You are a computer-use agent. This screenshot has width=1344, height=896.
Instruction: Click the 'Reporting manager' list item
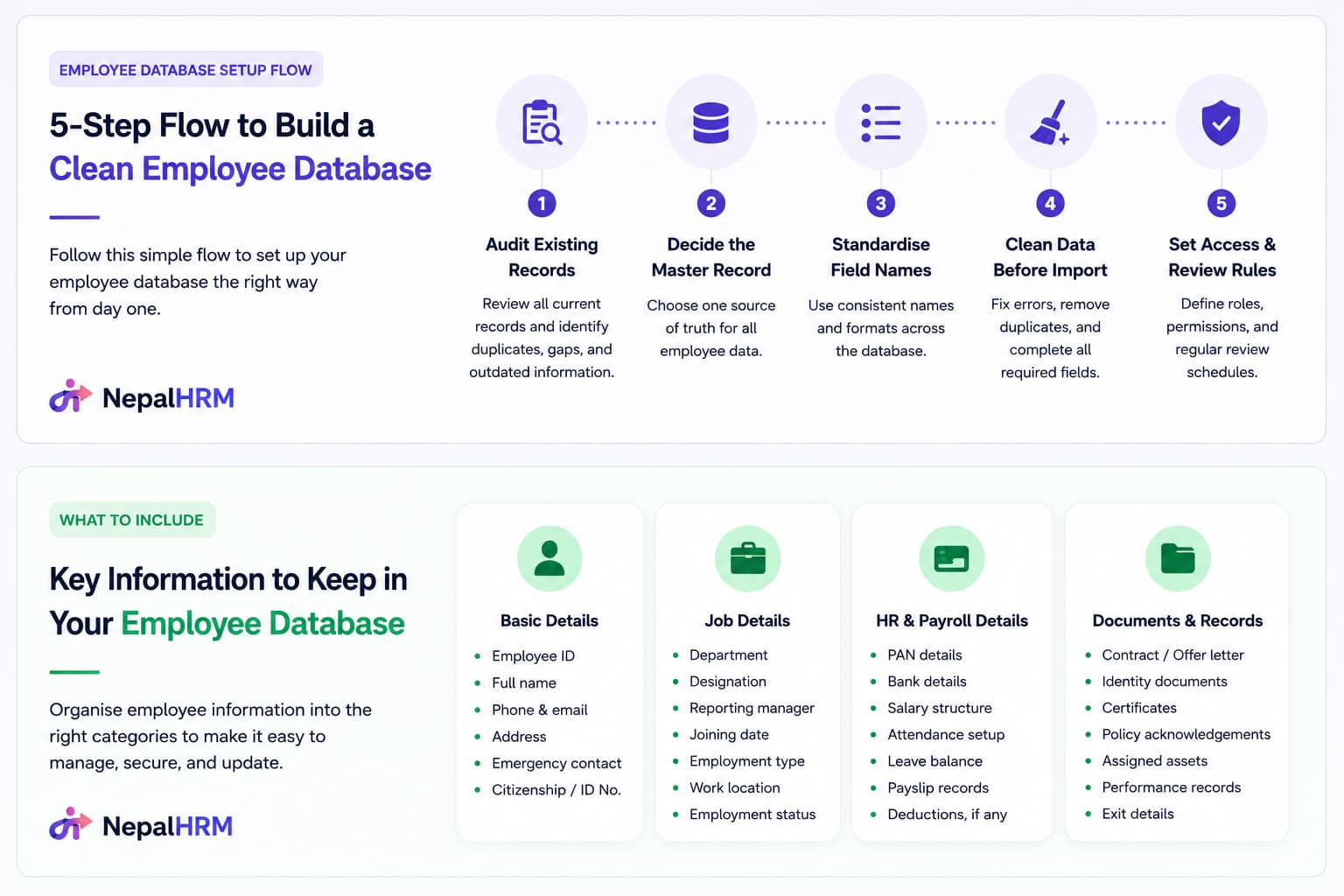(x=752, y=708)
